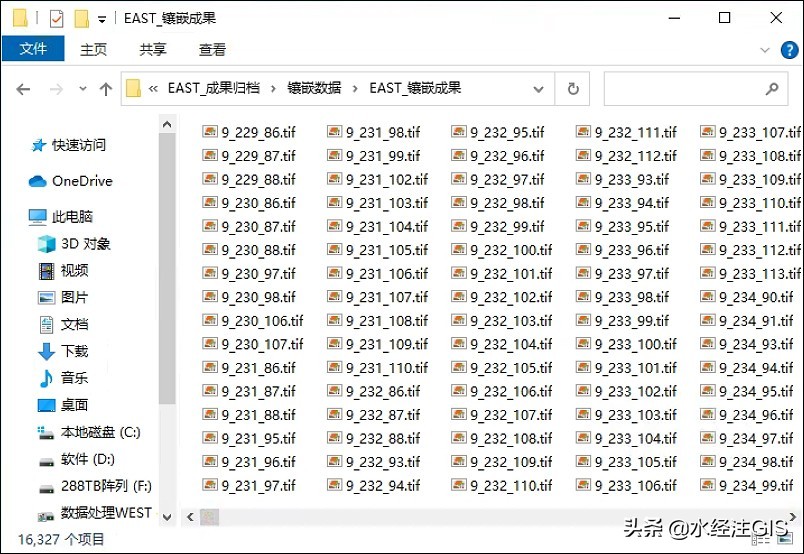The height and width of the screenshot is (554, 804).
Task: Expand address bar history dropdown
Action: [x=538, y=89]
